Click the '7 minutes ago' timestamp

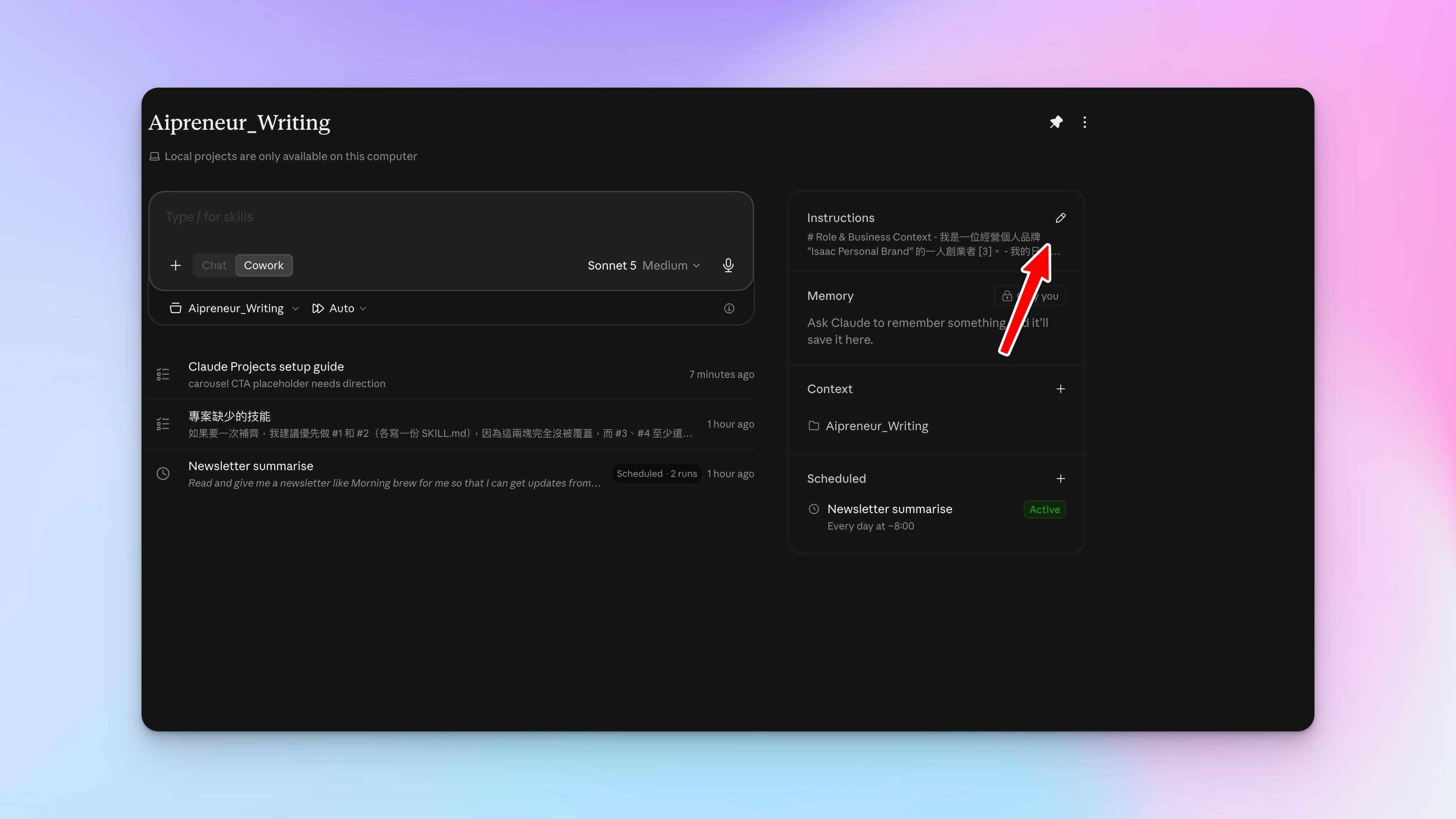[721, 374]
